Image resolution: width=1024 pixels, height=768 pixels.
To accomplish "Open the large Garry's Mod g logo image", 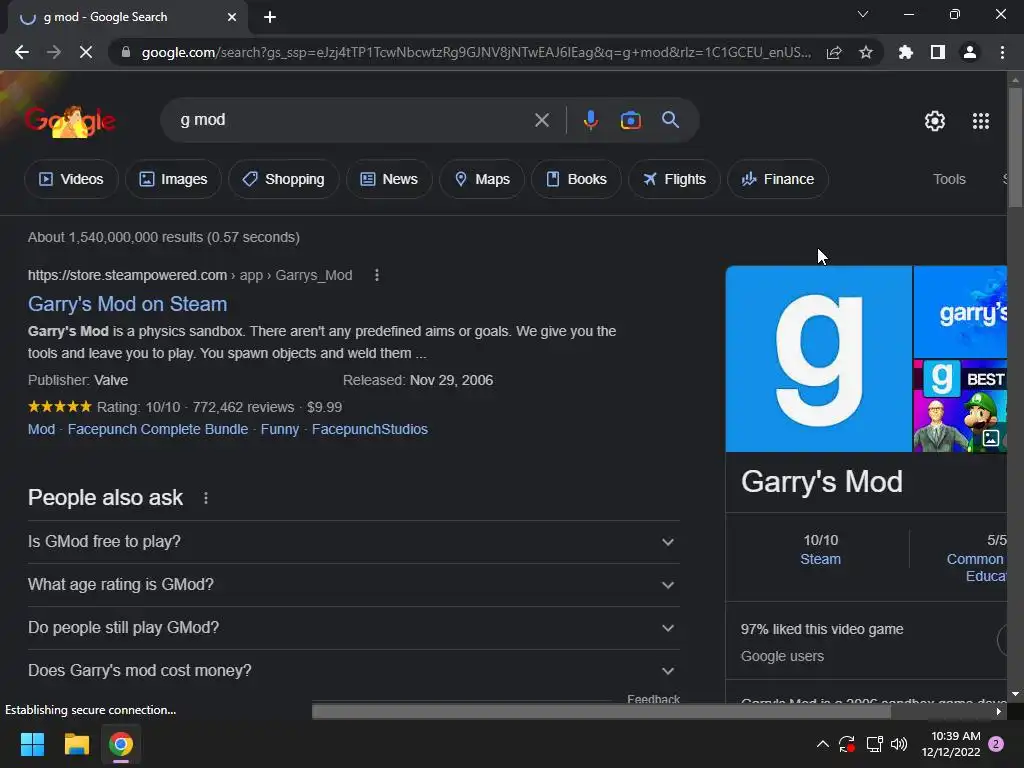I will click(x=818, y=359).
